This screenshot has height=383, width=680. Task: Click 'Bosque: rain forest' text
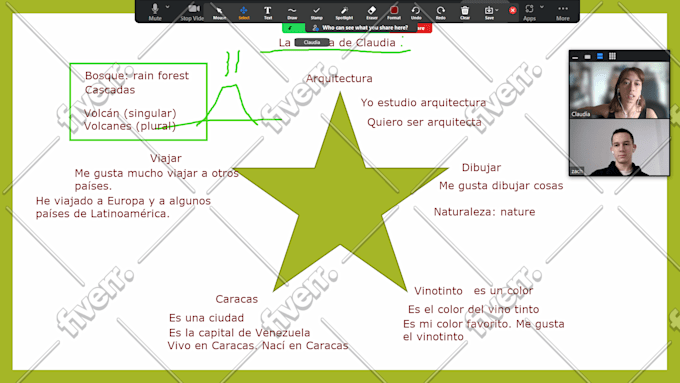(x=137, y=76)
